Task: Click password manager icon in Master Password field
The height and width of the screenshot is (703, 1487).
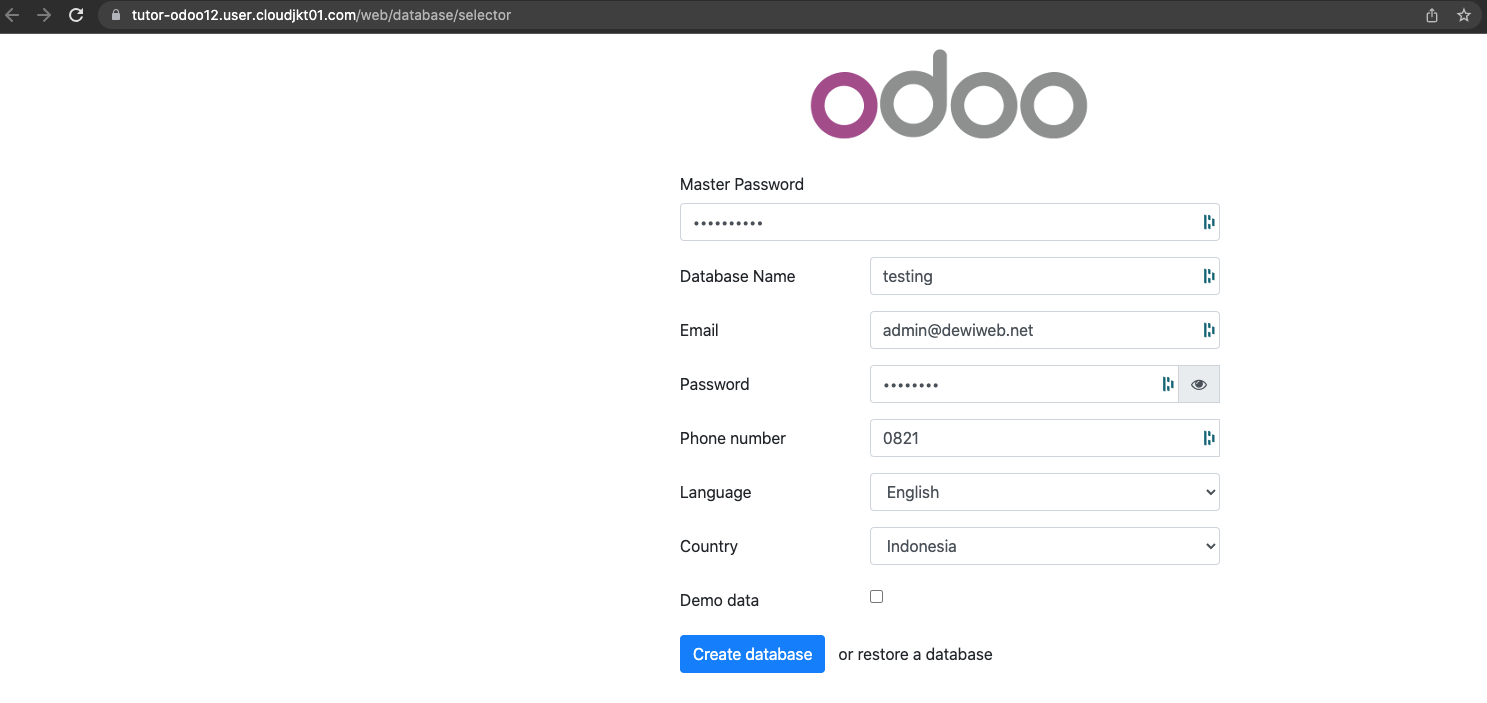Action: point(1208,222)
